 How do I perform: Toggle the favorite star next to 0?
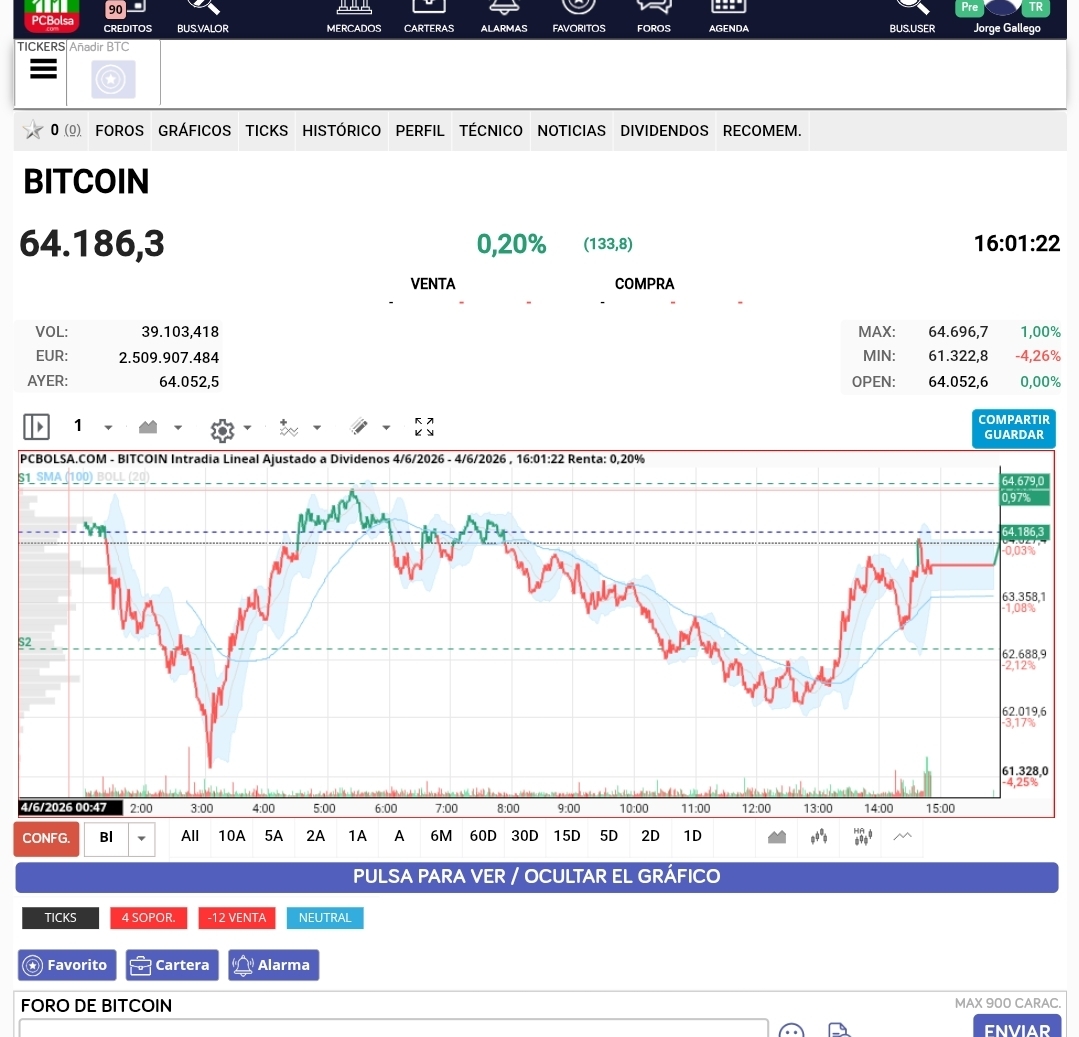(x=32, y=129)
